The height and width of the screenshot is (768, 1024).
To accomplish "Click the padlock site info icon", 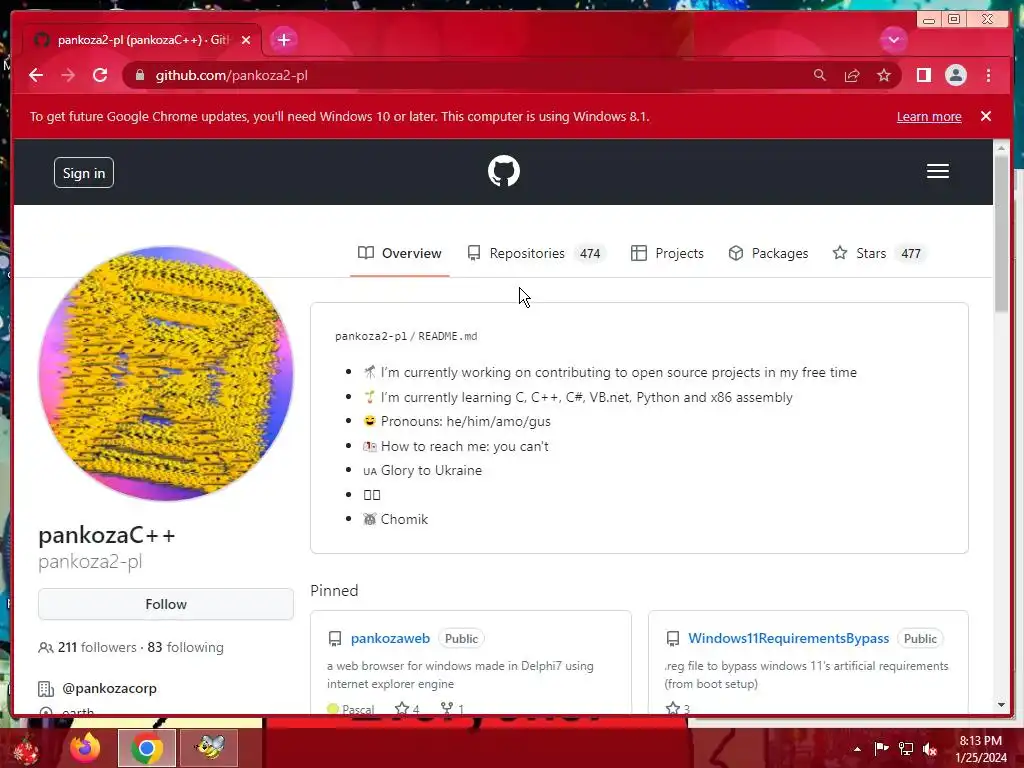I will [140, 75].
